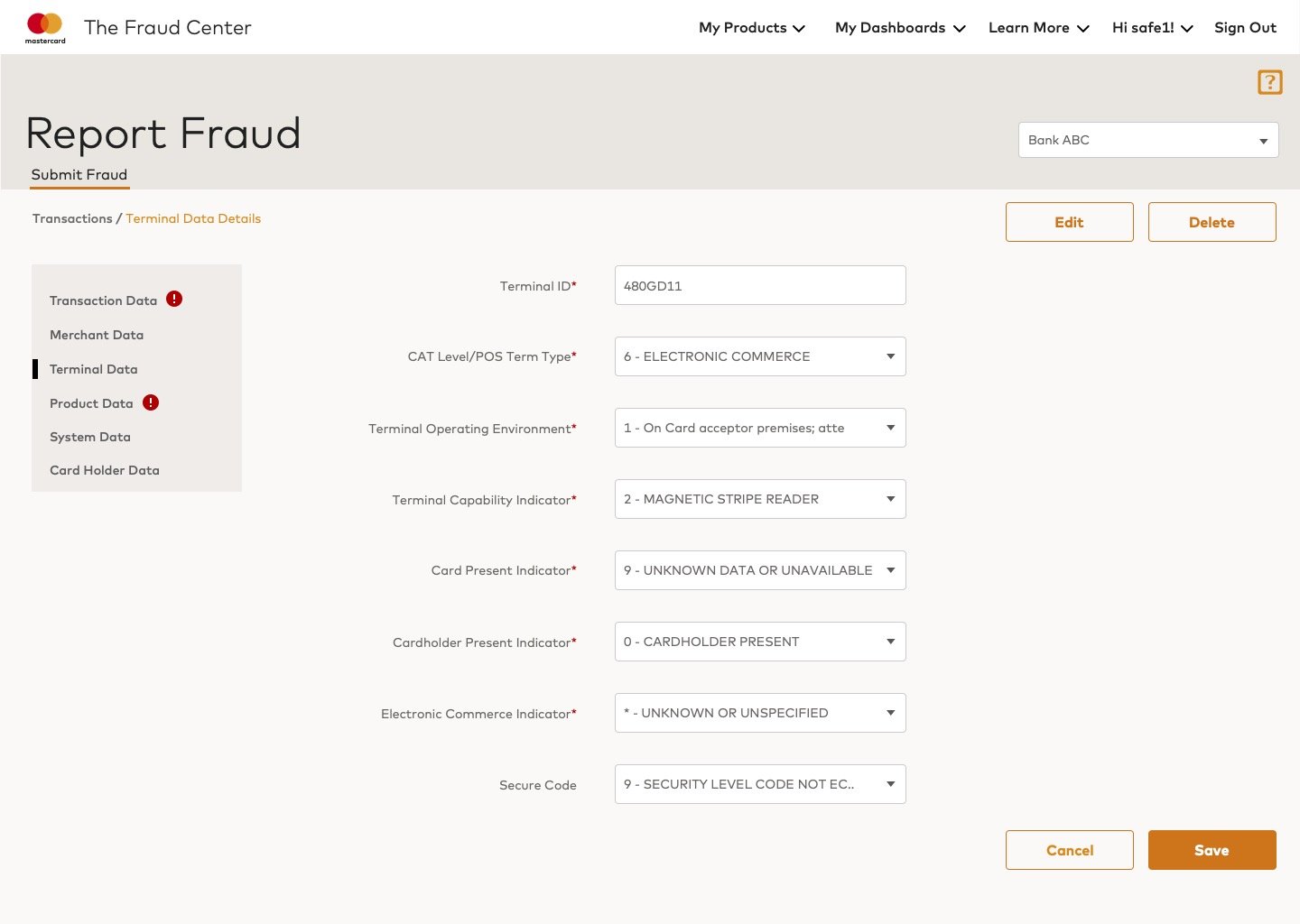Click the Cancel button
The width and height of the screenshot is (1300, 924).
(x=1070, y=850)
